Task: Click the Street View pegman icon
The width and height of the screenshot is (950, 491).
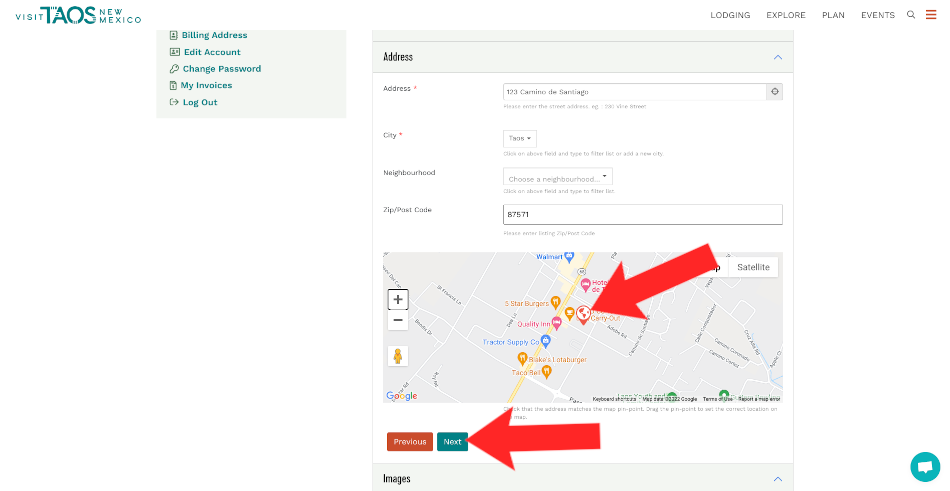Action: tap(398, 356)
